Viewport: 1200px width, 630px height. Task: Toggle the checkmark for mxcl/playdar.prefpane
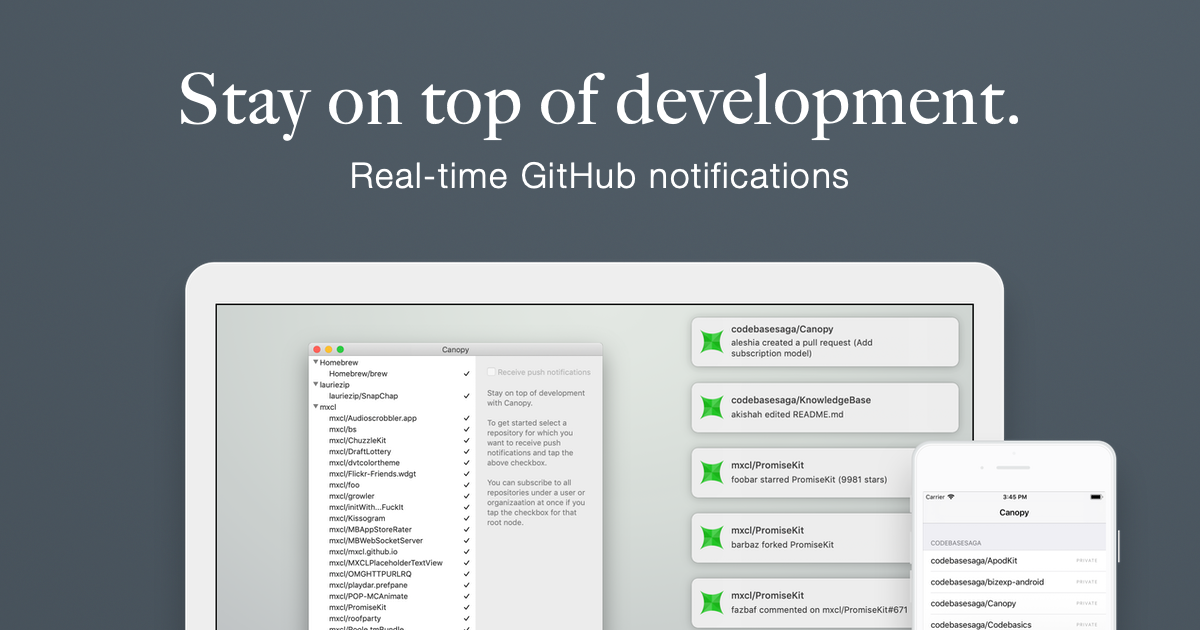[x=467, y=585]
